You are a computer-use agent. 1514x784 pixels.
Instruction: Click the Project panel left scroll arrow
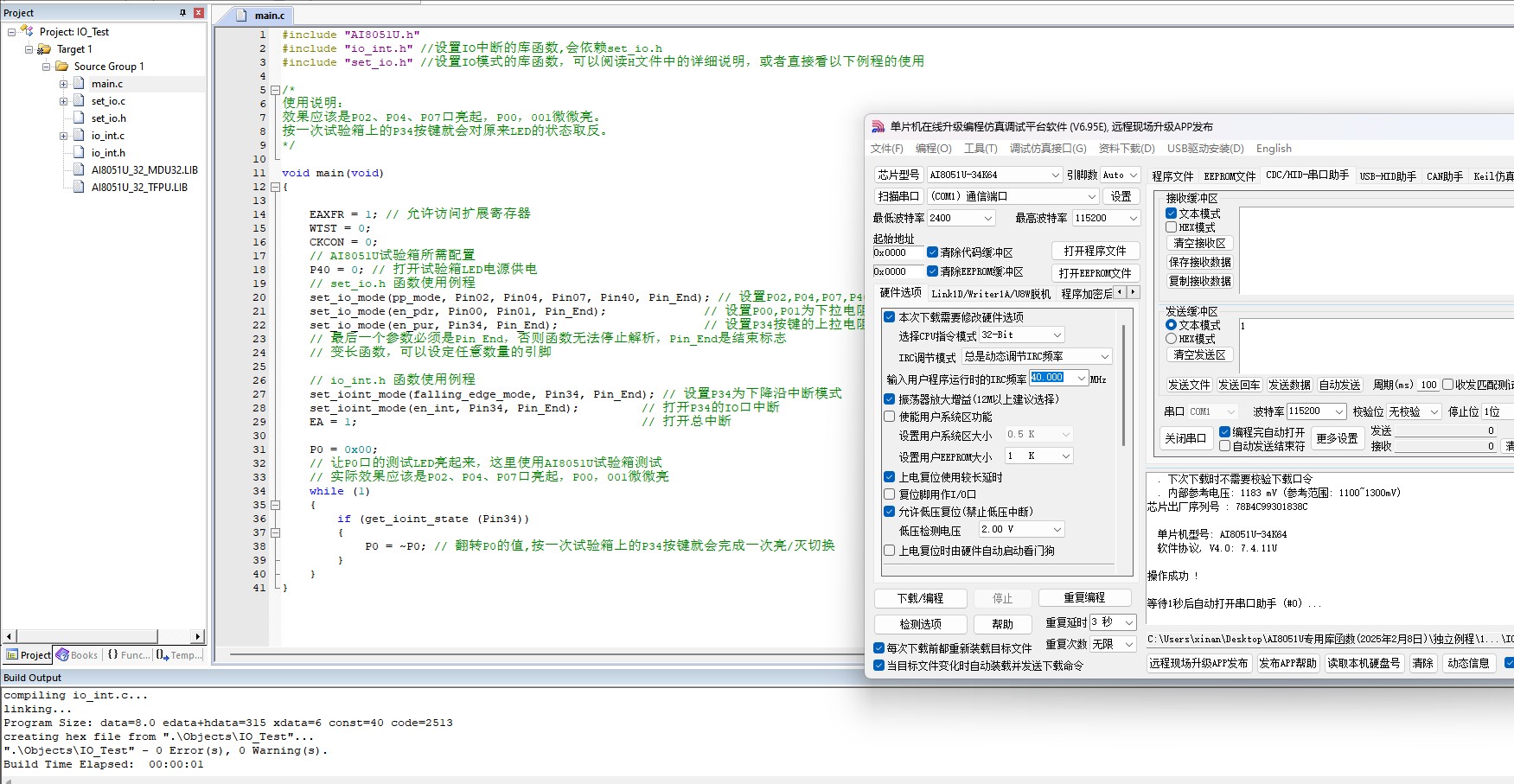(9, 637)
